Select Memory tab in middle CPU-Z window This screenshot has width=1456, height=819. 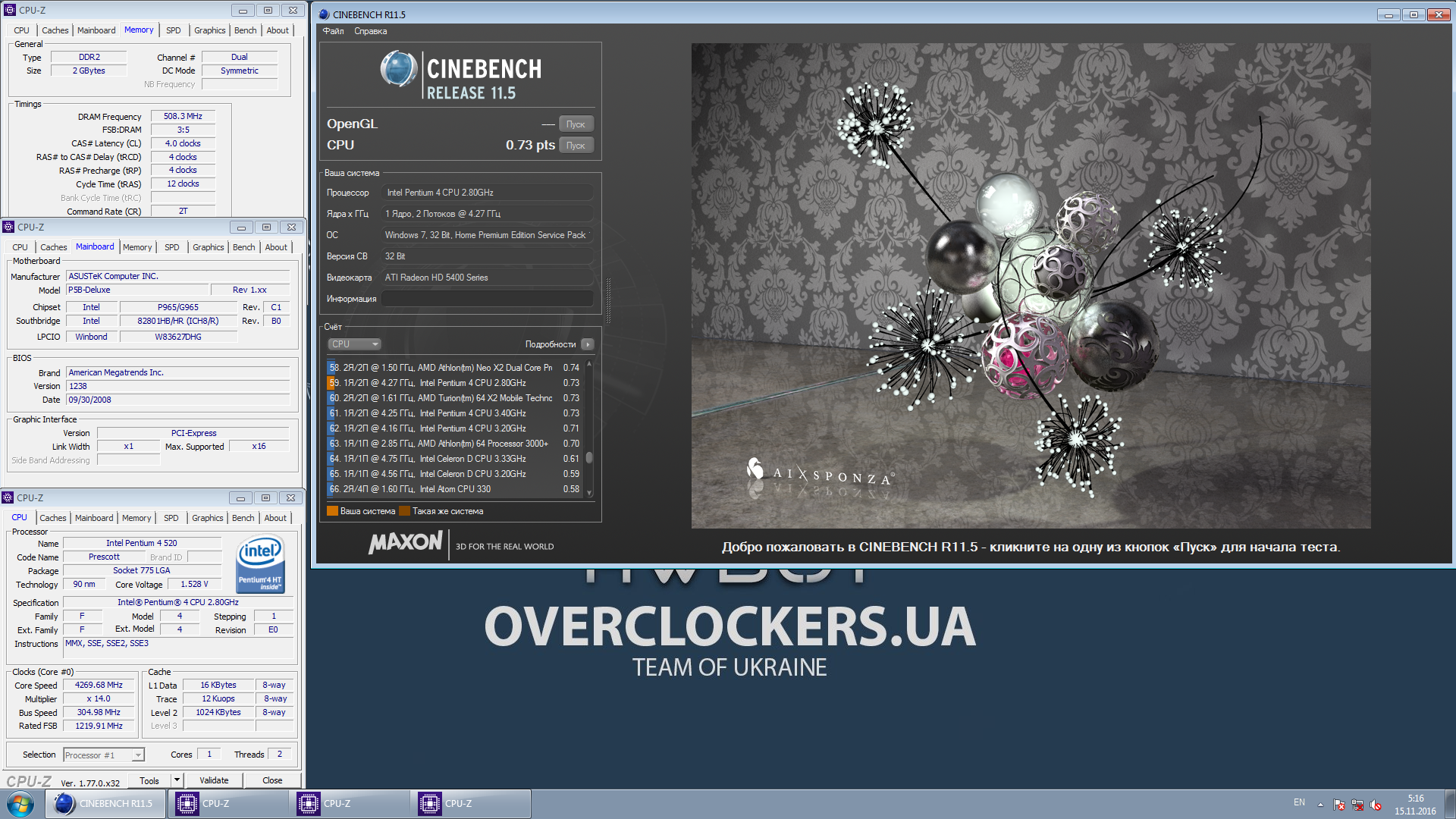pos(137,247)
